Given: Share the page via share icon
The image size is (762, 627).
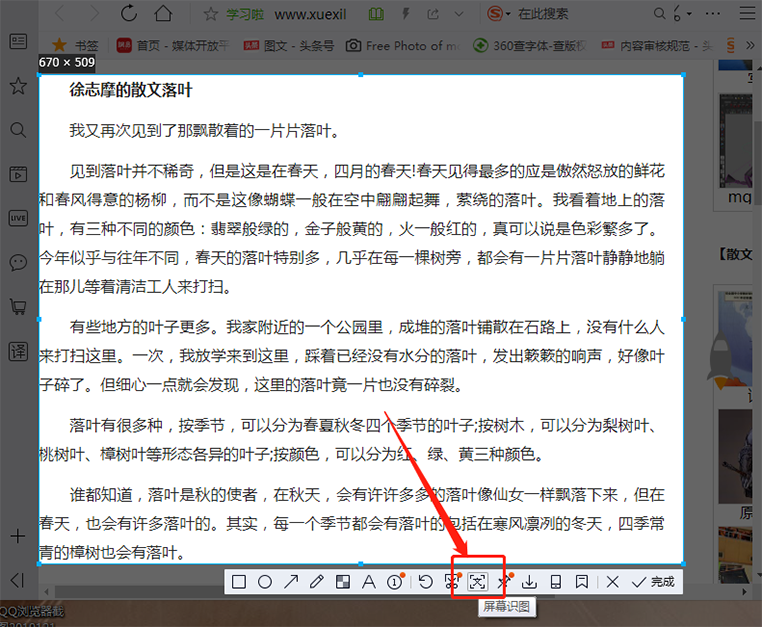Looking at the screenshot, I should (433, 14).
